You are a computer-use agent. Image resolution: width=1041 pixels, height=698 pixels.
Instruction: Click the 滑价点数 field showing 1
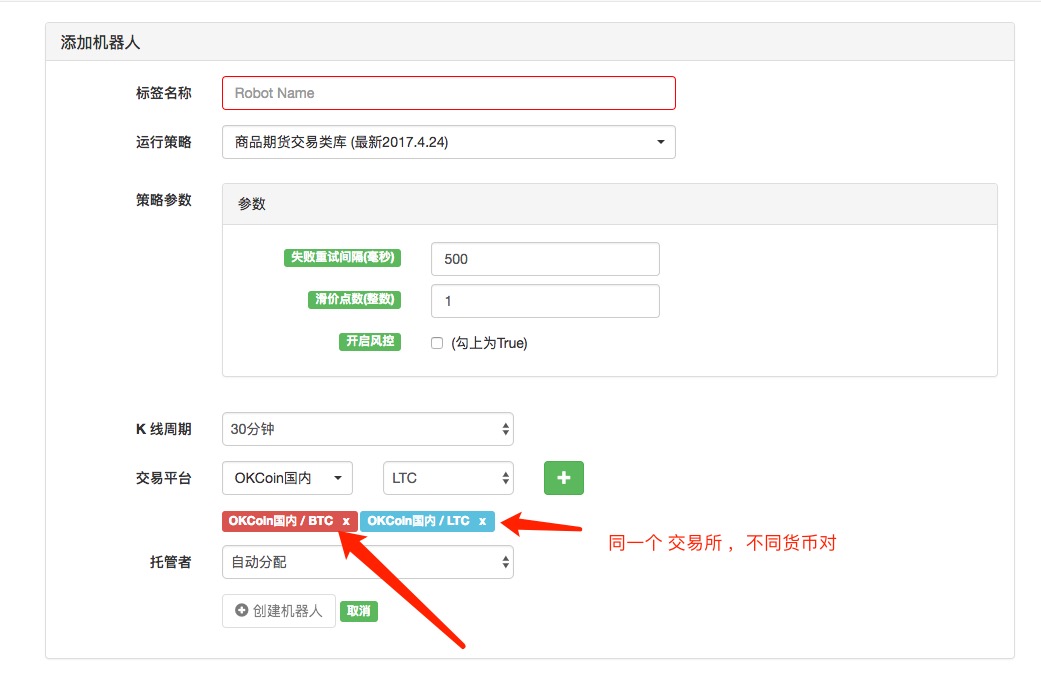545,301
